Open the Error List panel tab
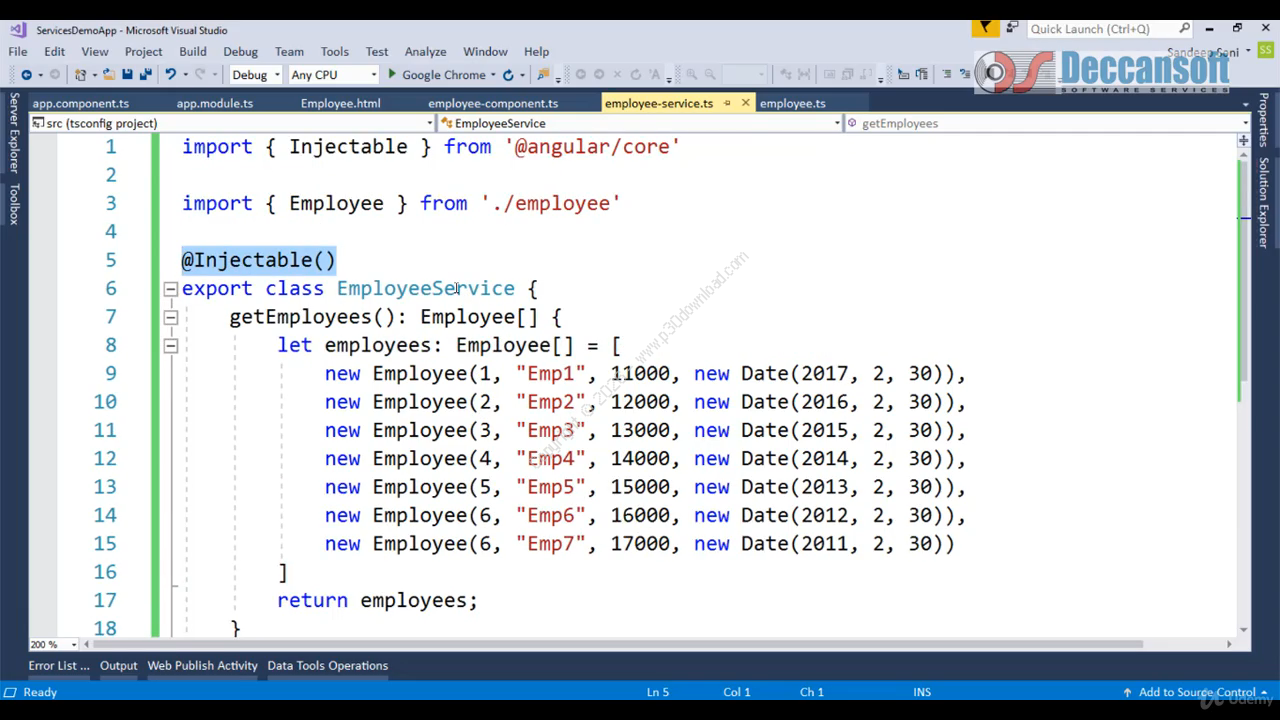The image size is (1280, 720). point(59,665)
